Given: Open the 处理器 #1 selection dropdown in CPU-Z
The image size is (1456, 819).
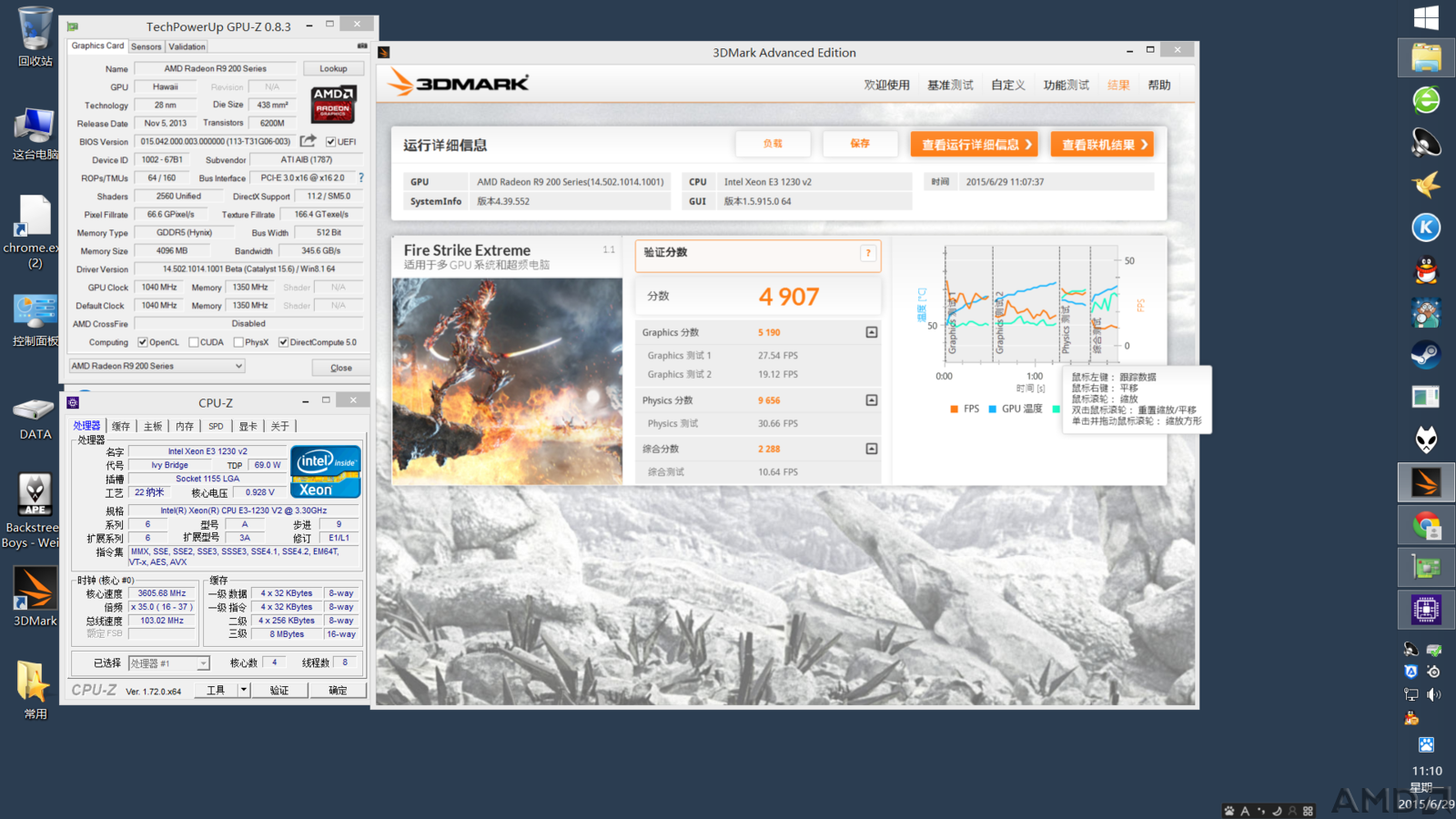Looking at the screenshot, I should click(169, 663).
